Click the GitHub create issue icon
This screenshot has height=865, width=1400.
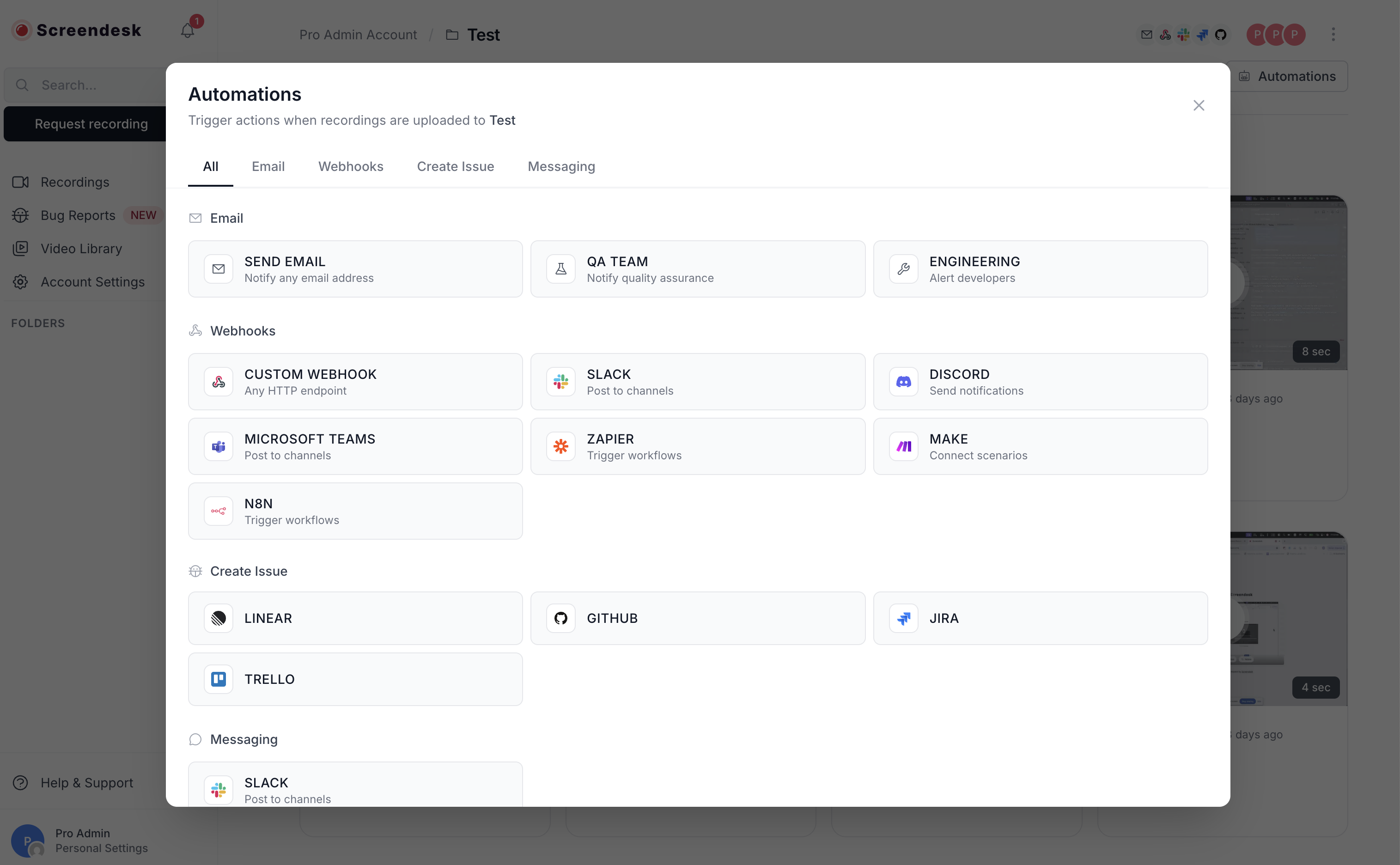pyautogui.click(x=560, y=618)
